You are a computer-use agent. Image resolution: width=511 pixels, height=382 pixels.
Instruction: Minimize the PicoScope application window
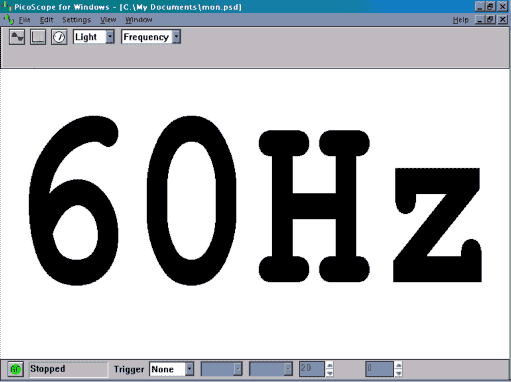tap(479, 6)
